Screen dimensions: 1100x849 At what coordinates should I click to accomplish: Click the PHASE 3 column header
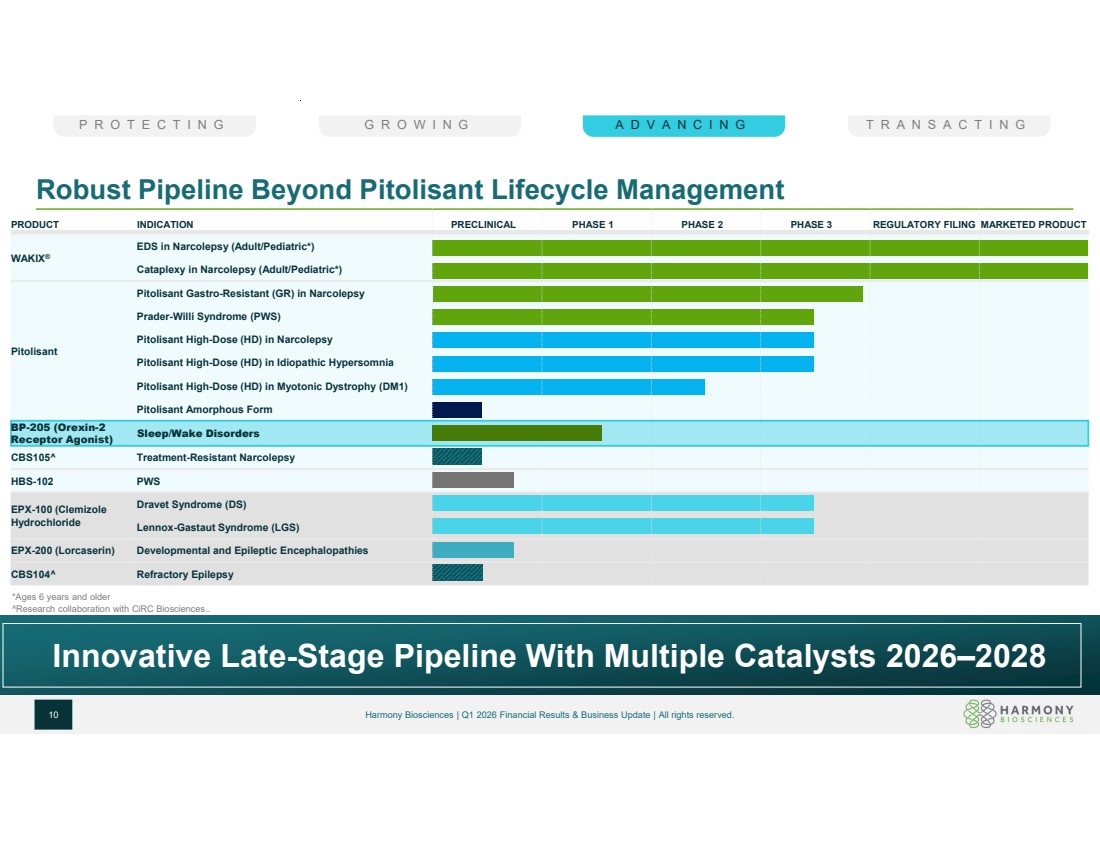coord(811,225)
